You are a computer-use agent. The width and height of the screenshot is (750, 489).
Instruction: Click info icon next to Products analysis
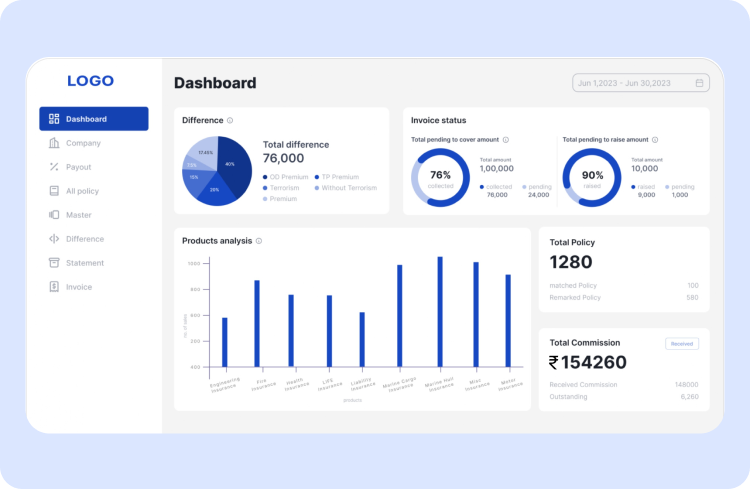259,241
